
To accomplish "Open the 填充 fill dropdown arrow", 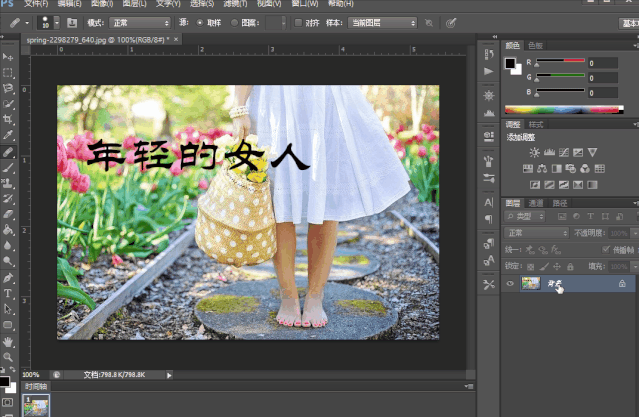I will (635, 267).
